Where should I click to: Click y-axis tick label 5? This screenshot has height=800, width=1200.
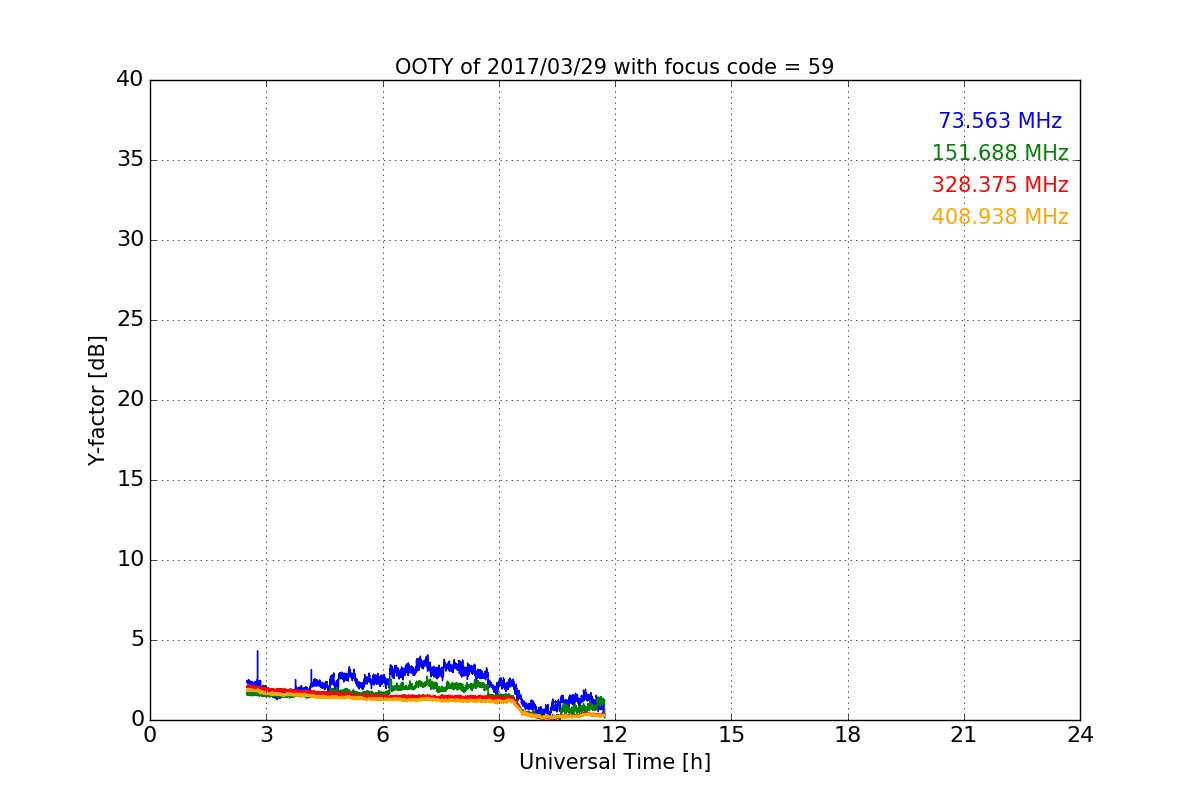point(137,640)
